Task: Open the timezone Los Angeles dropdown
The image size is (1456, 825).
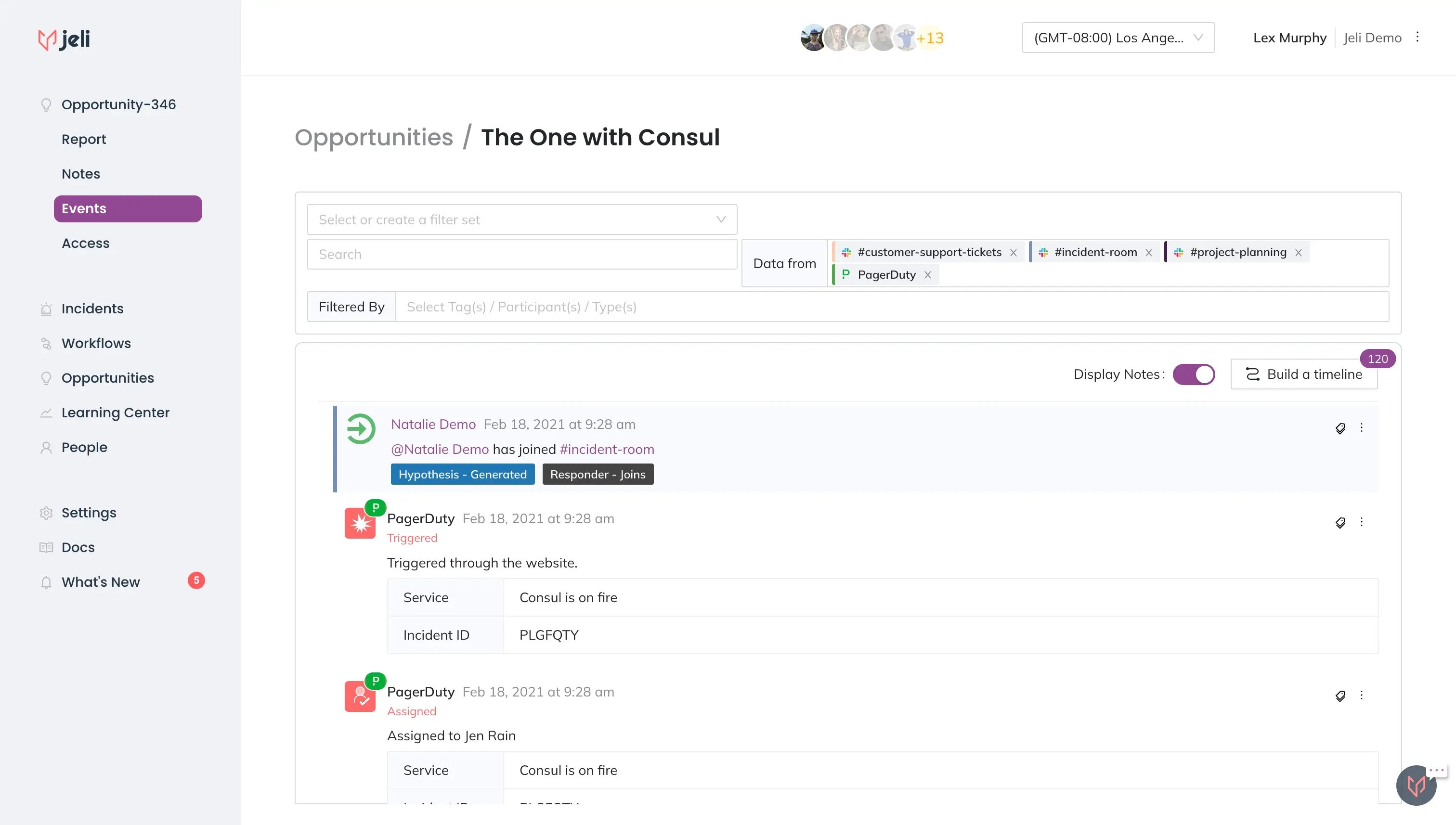Action: coord(1118,38)
